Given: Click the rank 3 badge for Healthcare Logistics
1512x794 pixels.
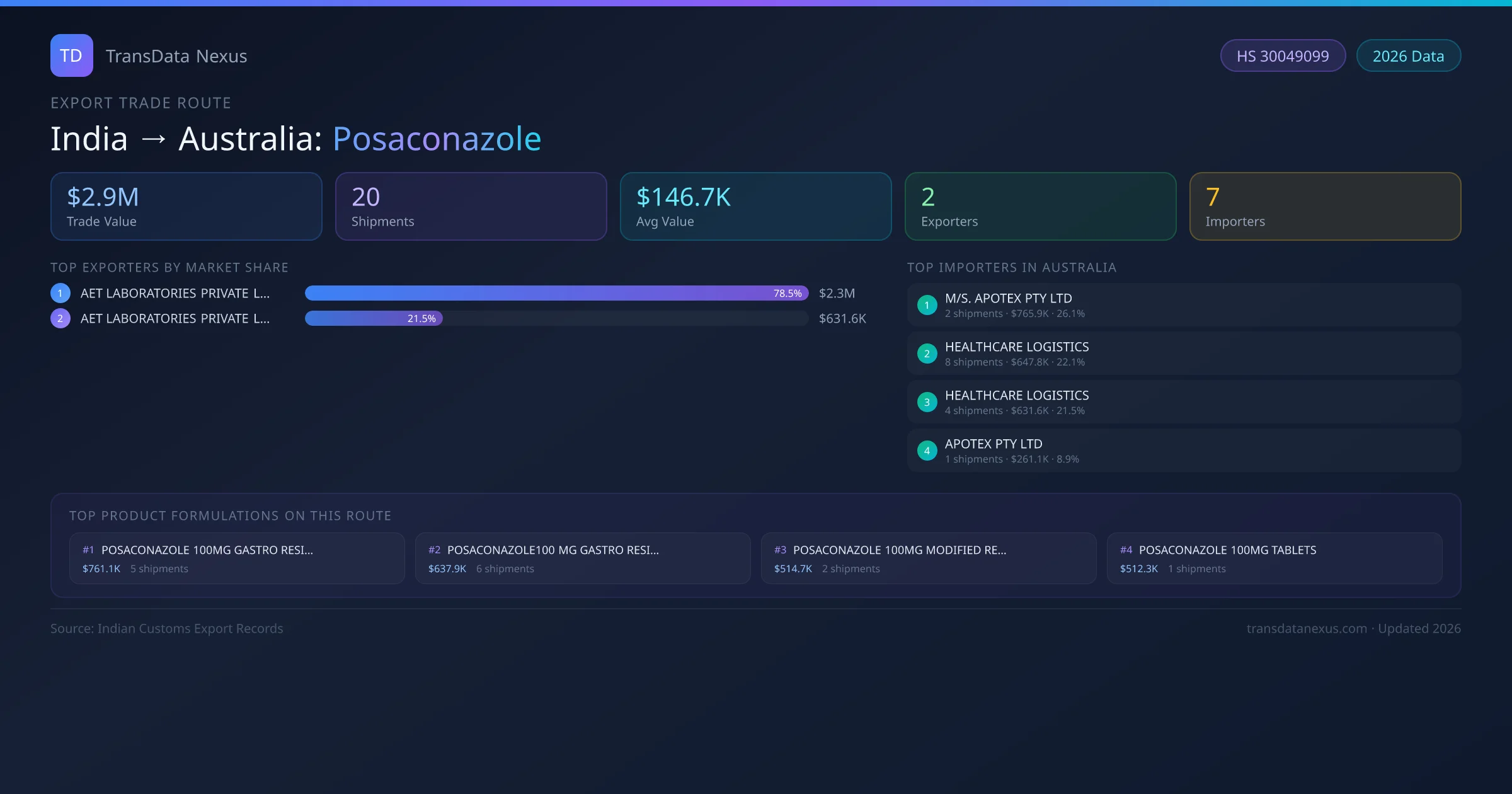Looking at the screenshot, I should coord(927,402).
